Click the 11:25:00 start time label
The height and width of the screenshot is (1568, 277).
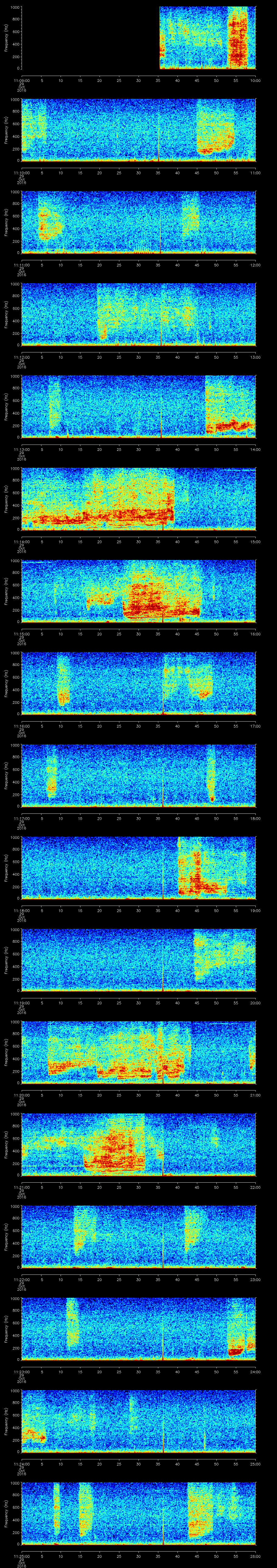pos(21,1556)
